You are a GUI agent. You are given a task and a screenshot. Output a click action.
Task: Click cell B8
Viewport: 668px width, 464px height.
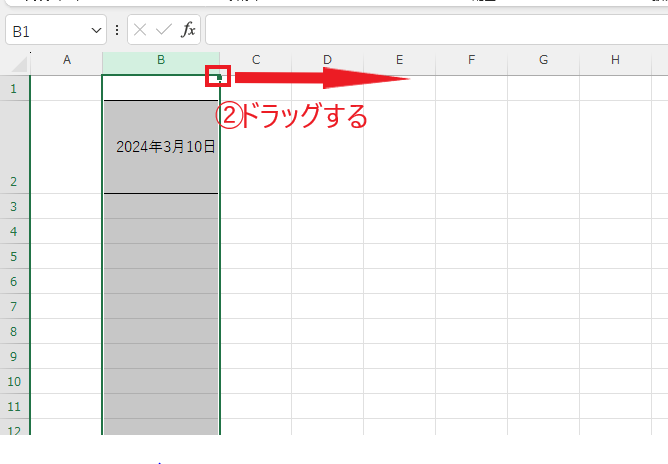click(x=161, y=331)
